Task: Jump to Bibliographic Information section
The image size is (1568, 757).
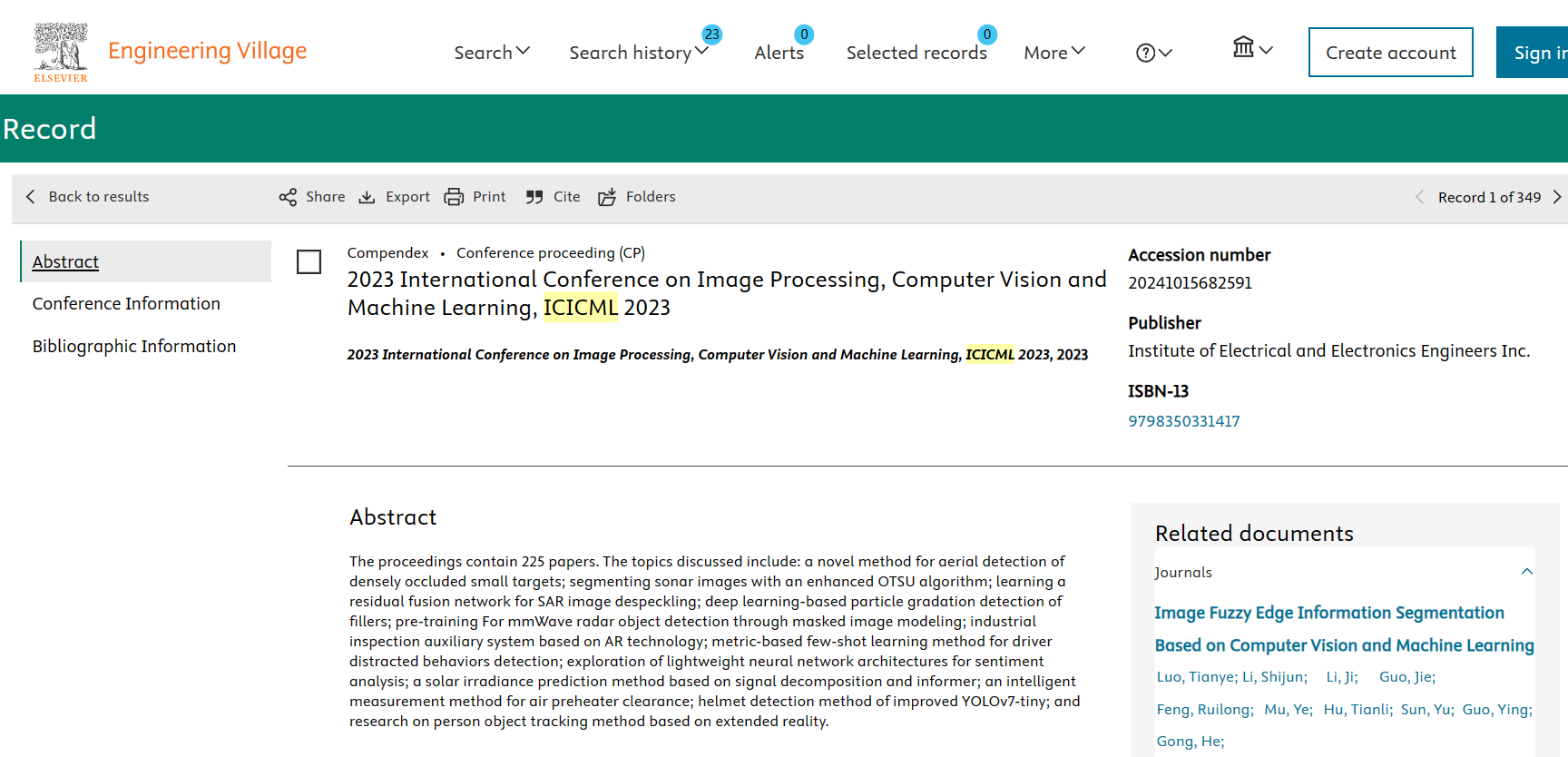Action: click(134, 347)
